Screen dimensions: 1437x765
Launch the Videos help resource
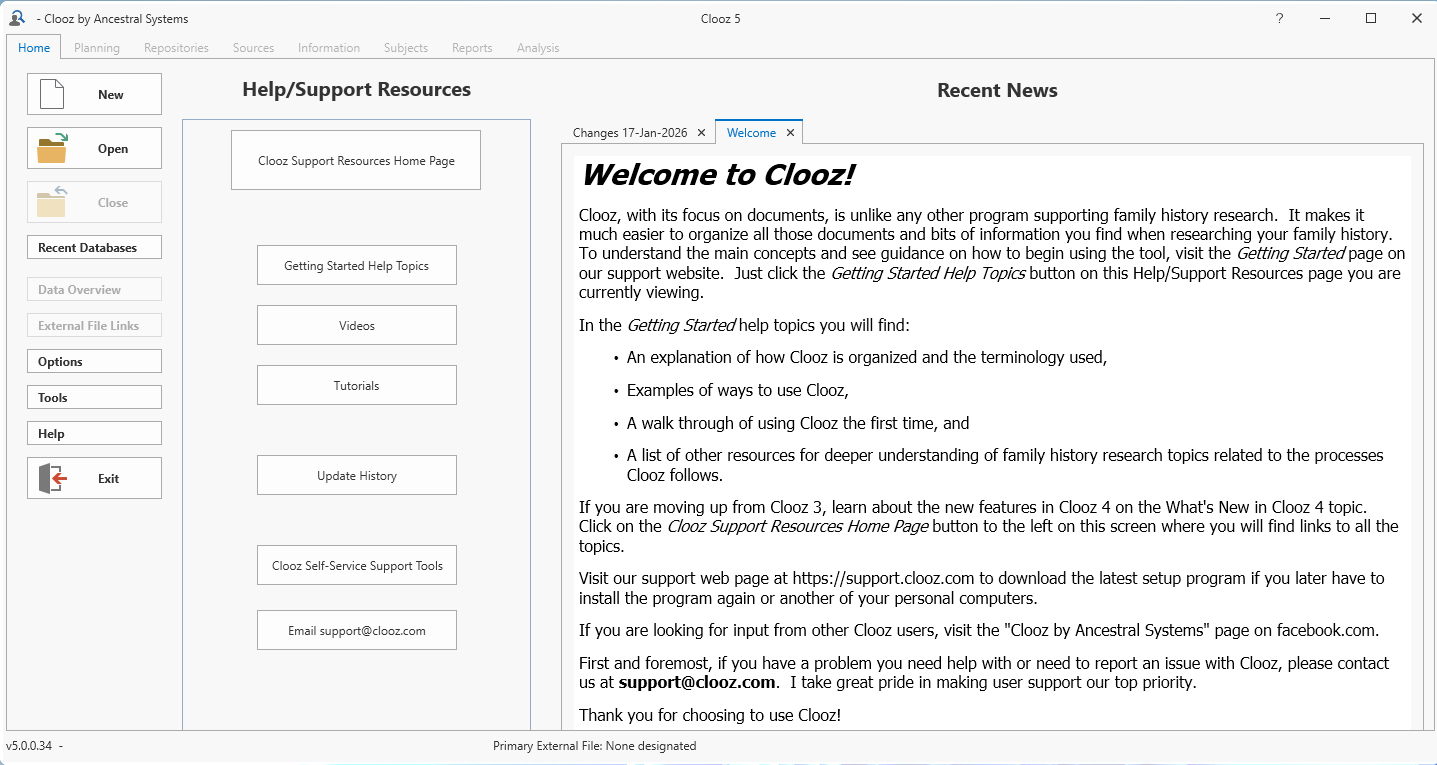tap(356, 326)
